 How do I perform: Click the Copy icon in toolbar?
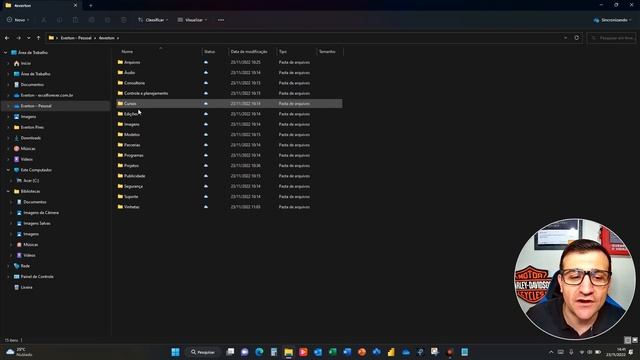(60, 20)
